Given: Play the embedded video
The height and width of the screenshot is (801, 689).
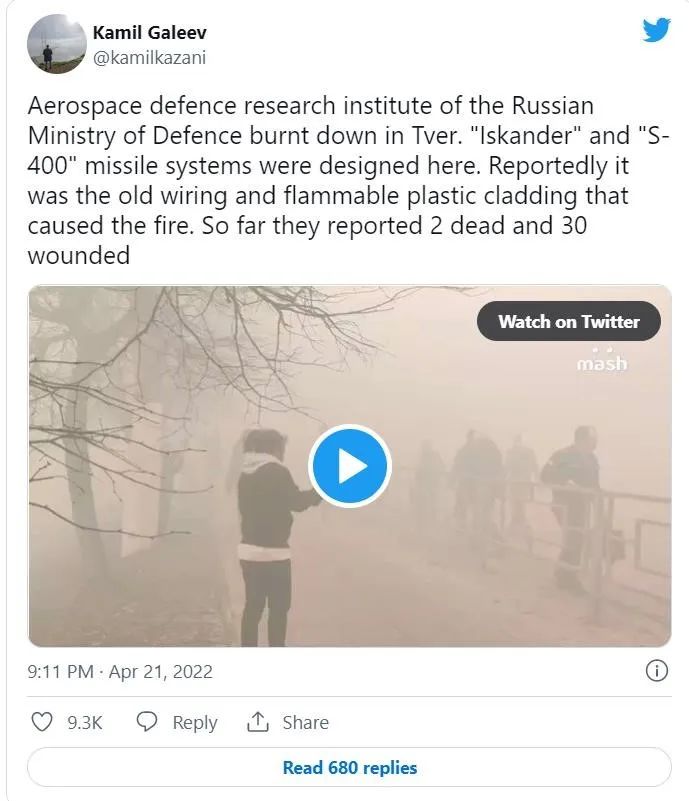Looking at the screenshot, I should point(349,466).
